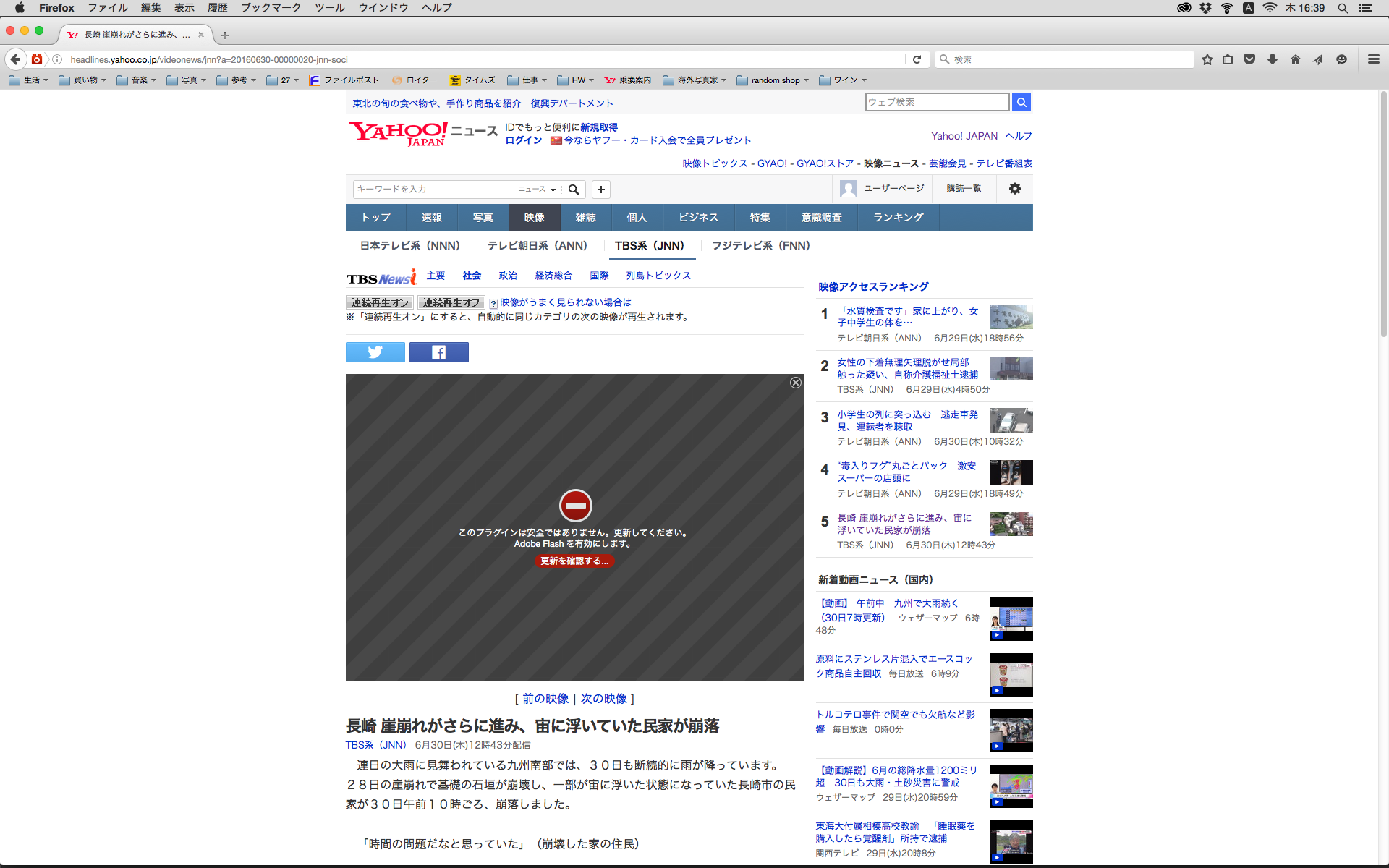
Task: Open the ブックマーク menu in menu bar
Action: click(271, 8)
